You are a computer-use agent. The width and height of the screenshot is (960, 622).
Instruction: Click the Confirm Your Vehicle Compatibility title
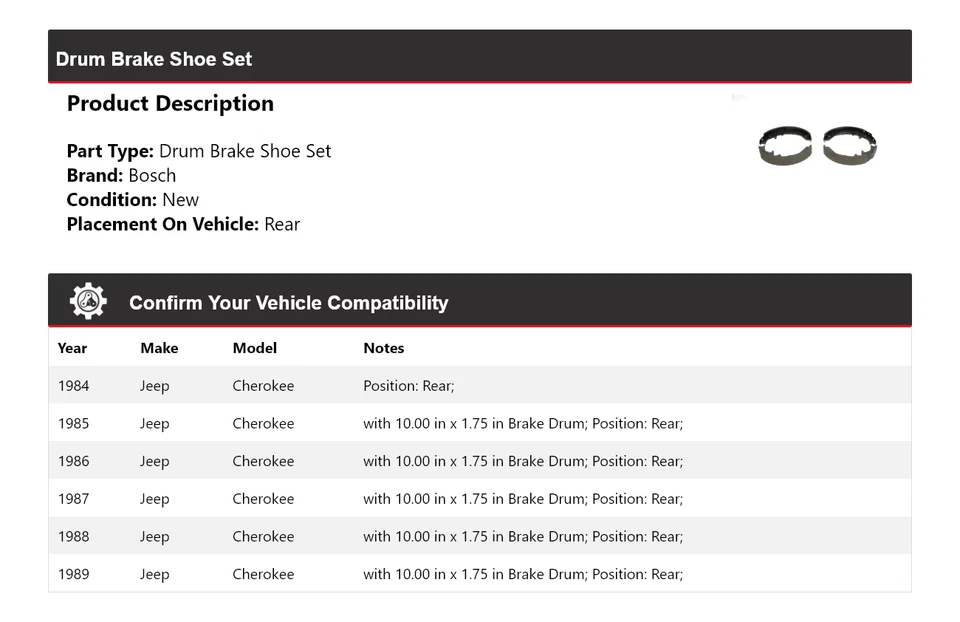pos(288,303)
